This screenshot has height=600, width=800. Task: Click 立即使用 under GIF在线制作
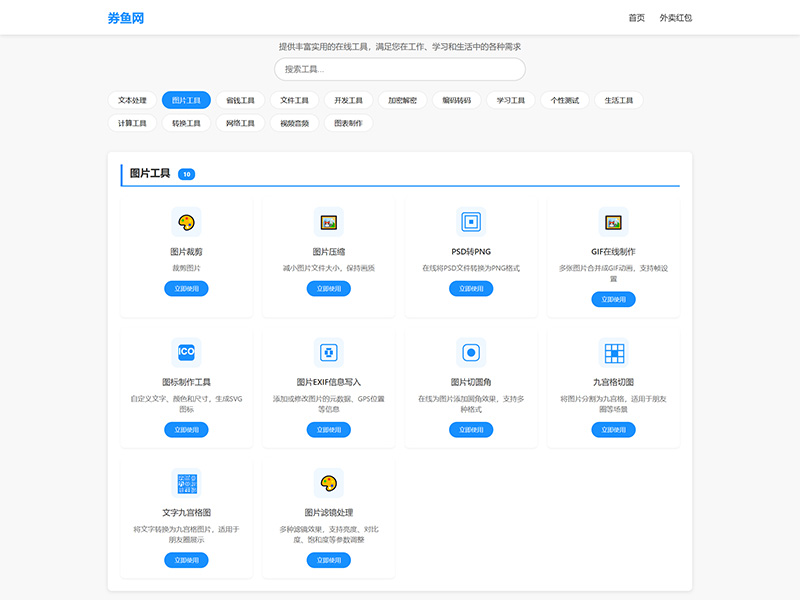[613, 299]
